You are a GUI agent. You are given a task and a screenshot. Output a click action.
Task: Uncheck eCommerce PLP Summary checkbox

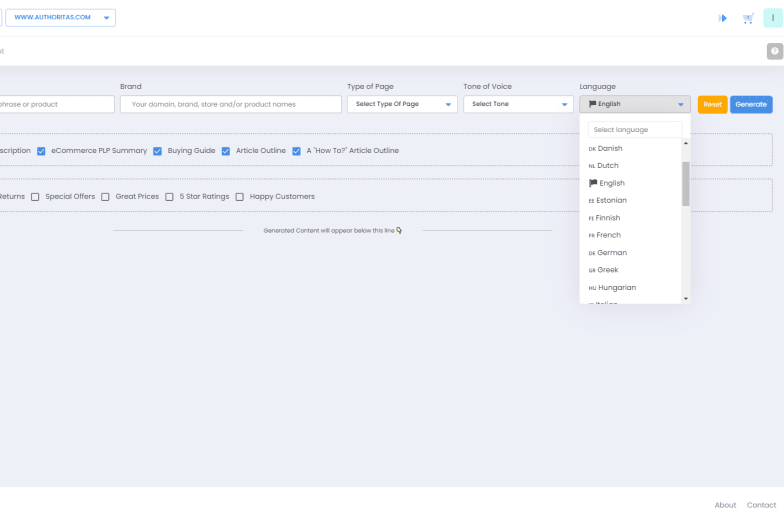click(41, 151)
